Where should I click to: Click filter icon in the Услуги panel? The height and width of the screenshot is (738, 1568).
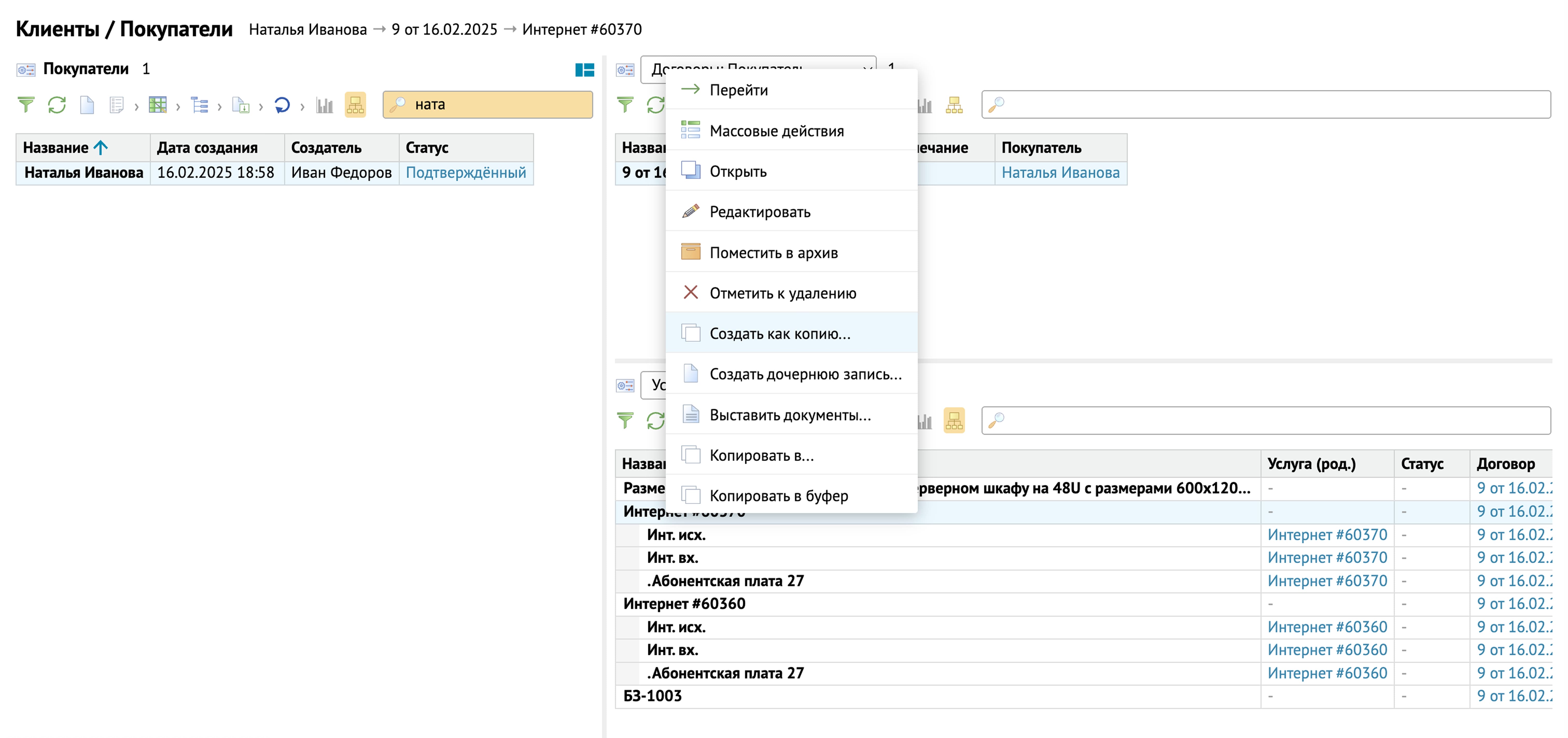click(625, 420)
